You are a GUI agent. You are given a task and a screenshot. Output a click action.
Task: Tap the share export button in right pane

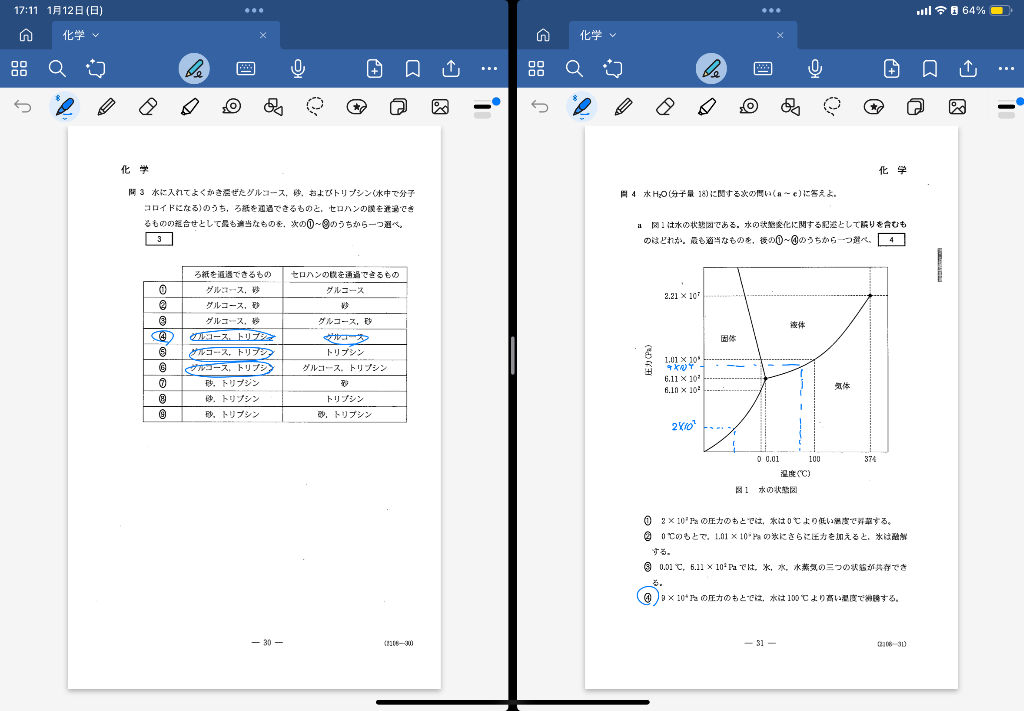click(968, 68)
